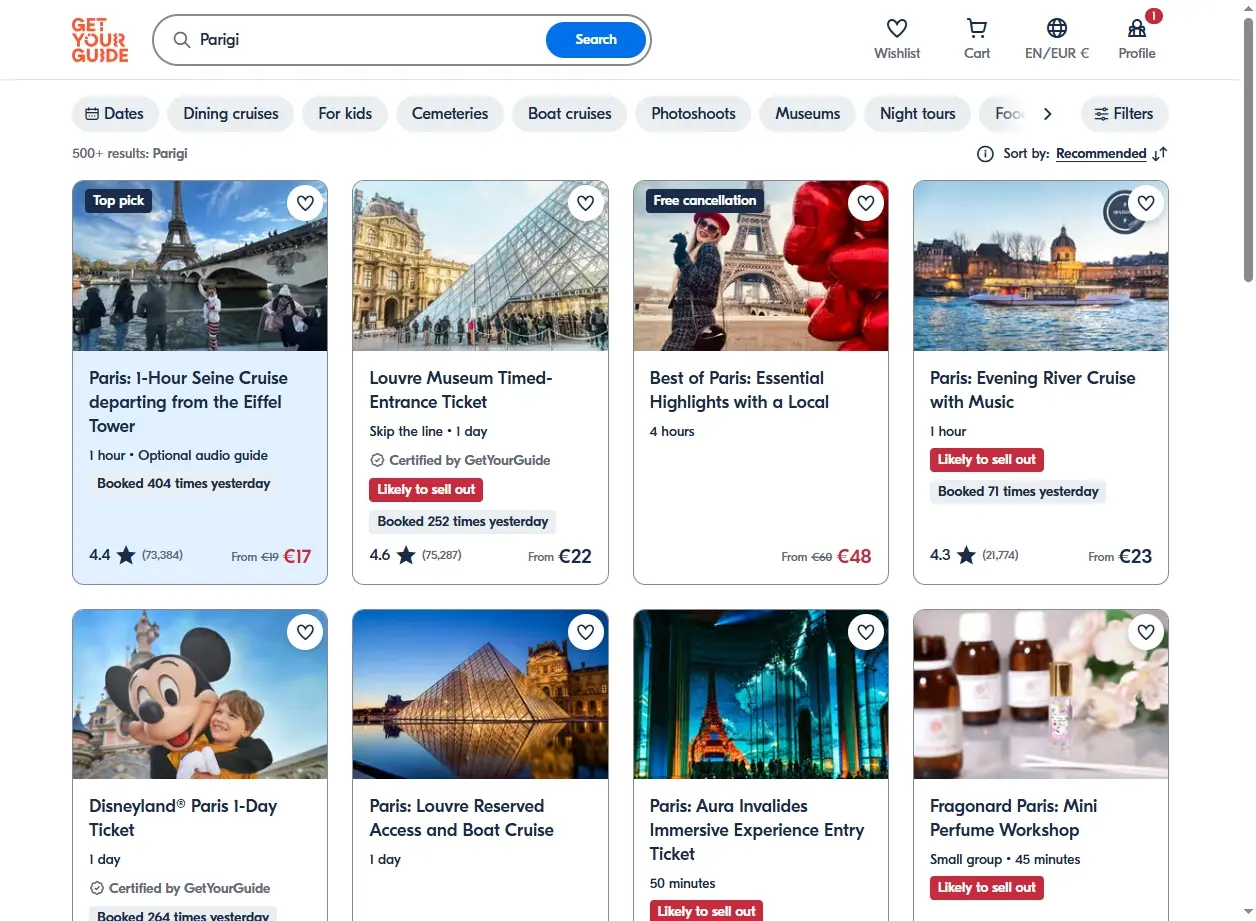Open the shopping Cart icon

coord(977,28)
